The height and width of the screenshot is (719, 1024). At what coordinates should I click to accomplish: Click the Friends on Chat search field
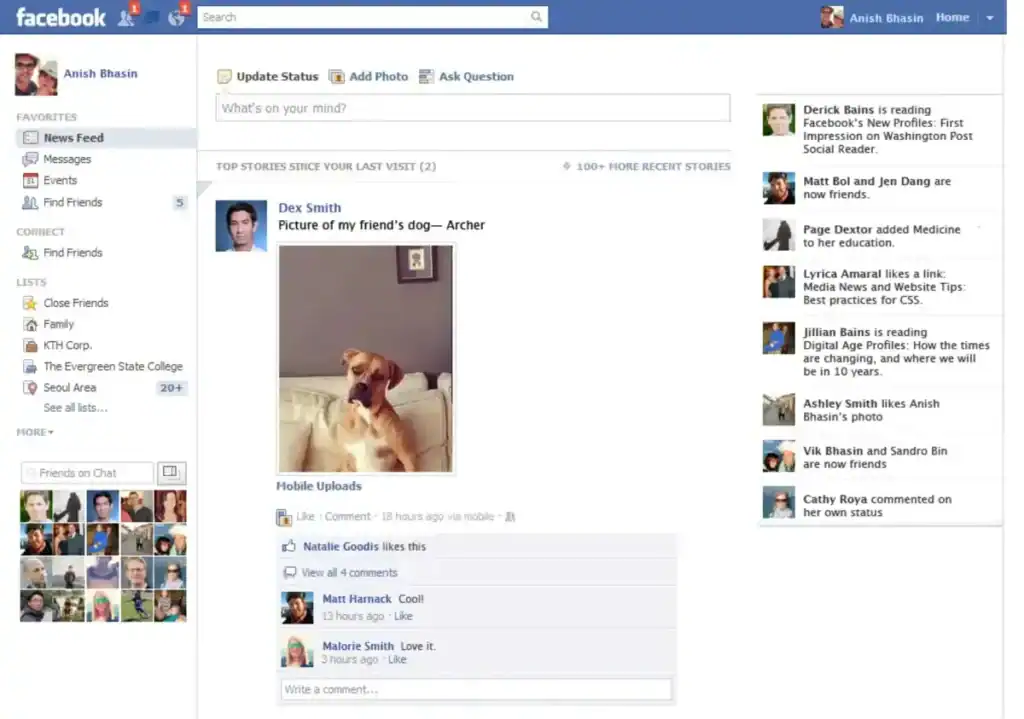point(88,473)
